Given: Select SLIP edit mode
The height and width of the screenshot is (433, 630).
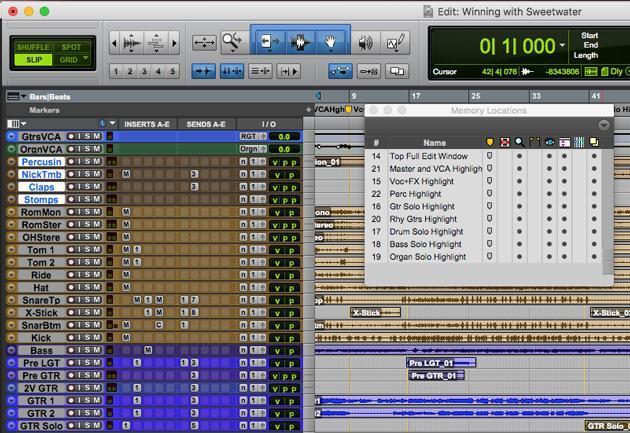Looking at the screenshot, I should 33,60.
